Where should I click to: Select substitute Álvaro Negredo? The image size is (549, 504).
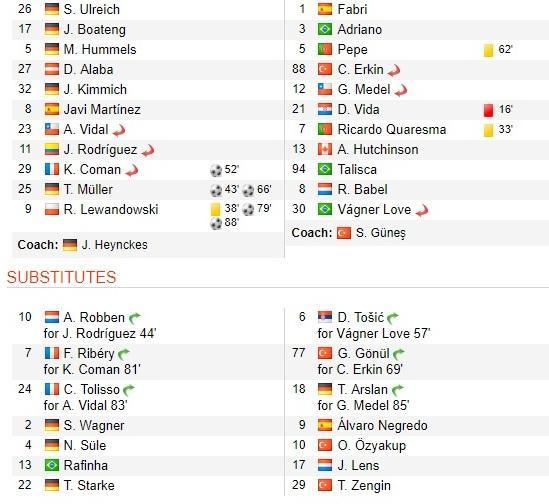[382, 426]
